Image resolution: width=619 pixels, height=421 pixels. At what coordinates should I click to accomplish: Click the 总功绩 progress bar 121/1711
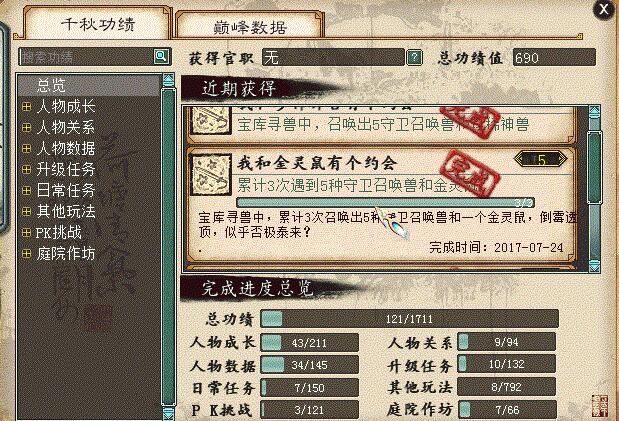(x=409, y=319)
